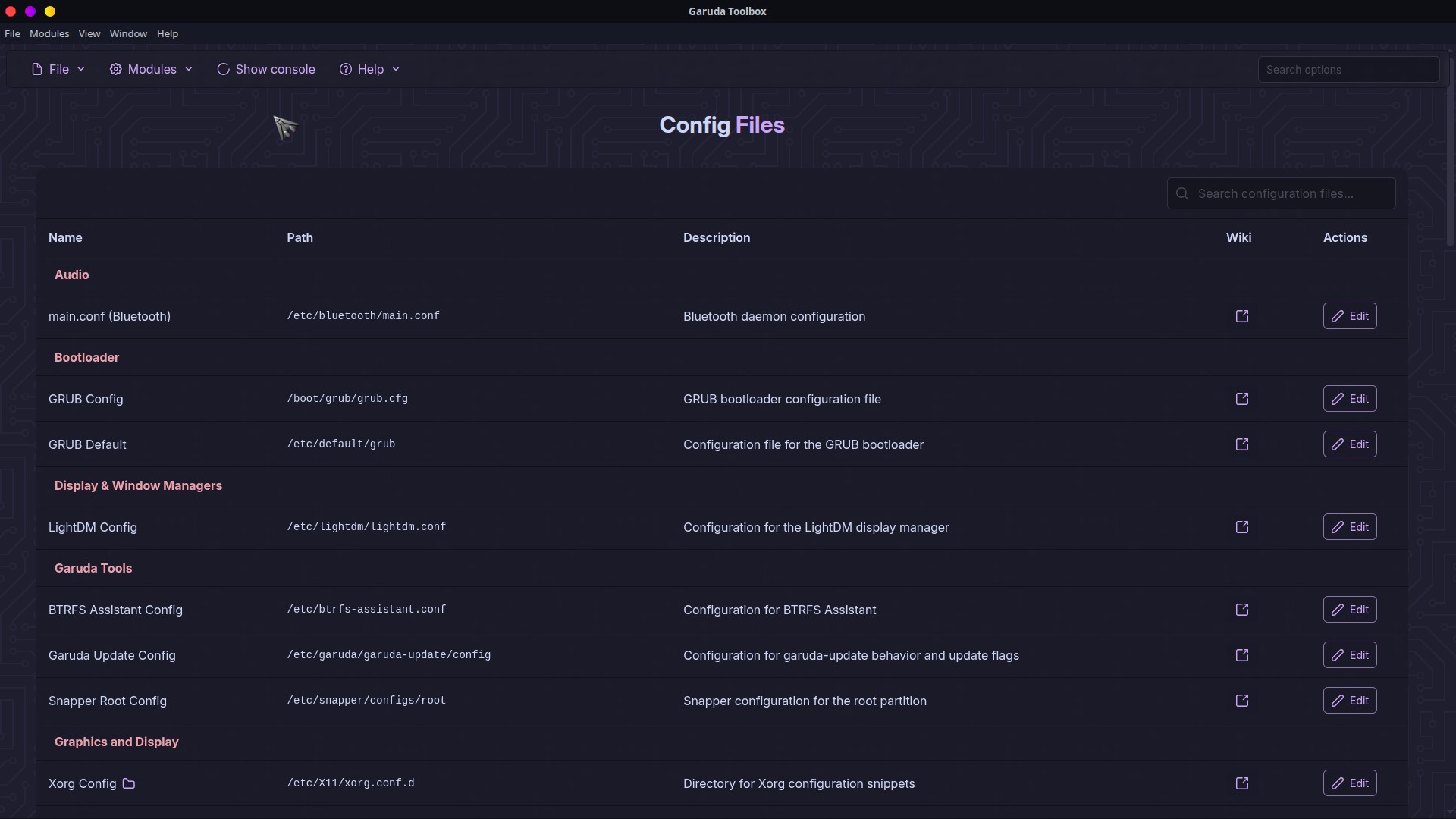
Task: Edit the Garuda Update Config file
Action: click(1350, 655)
